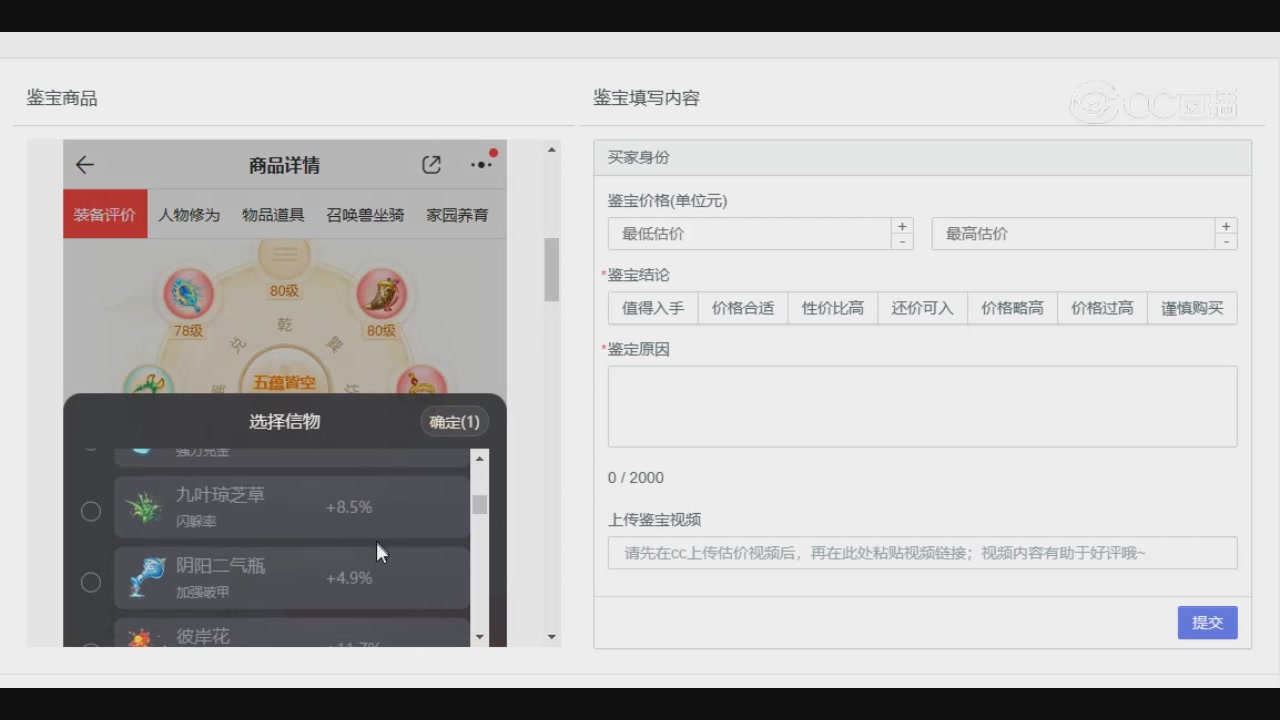Click the 阴阳二气瓶 item name
Image resolution: width=1280 pixels, height=720 pixels.
221,566
